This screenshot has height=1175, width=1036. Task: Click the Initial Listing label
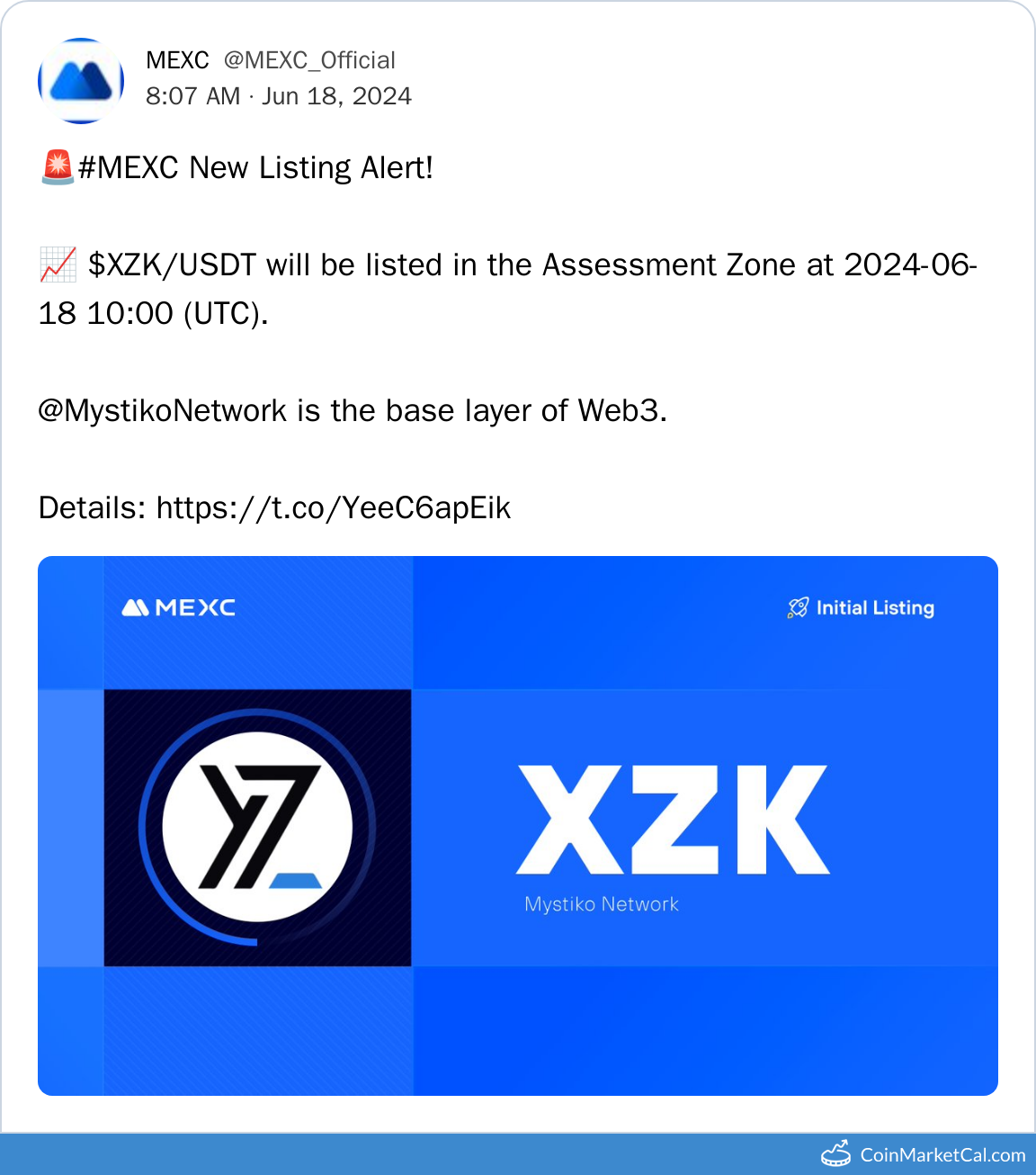[x=875, y=608]
